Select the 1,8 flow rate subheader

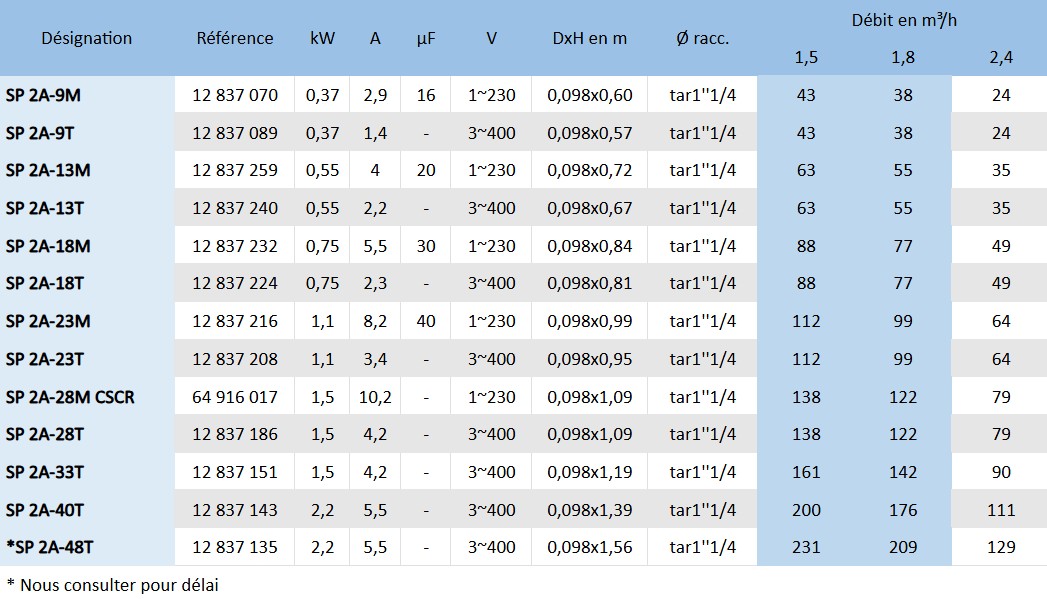pyautogui.click(x=902, y=57)
